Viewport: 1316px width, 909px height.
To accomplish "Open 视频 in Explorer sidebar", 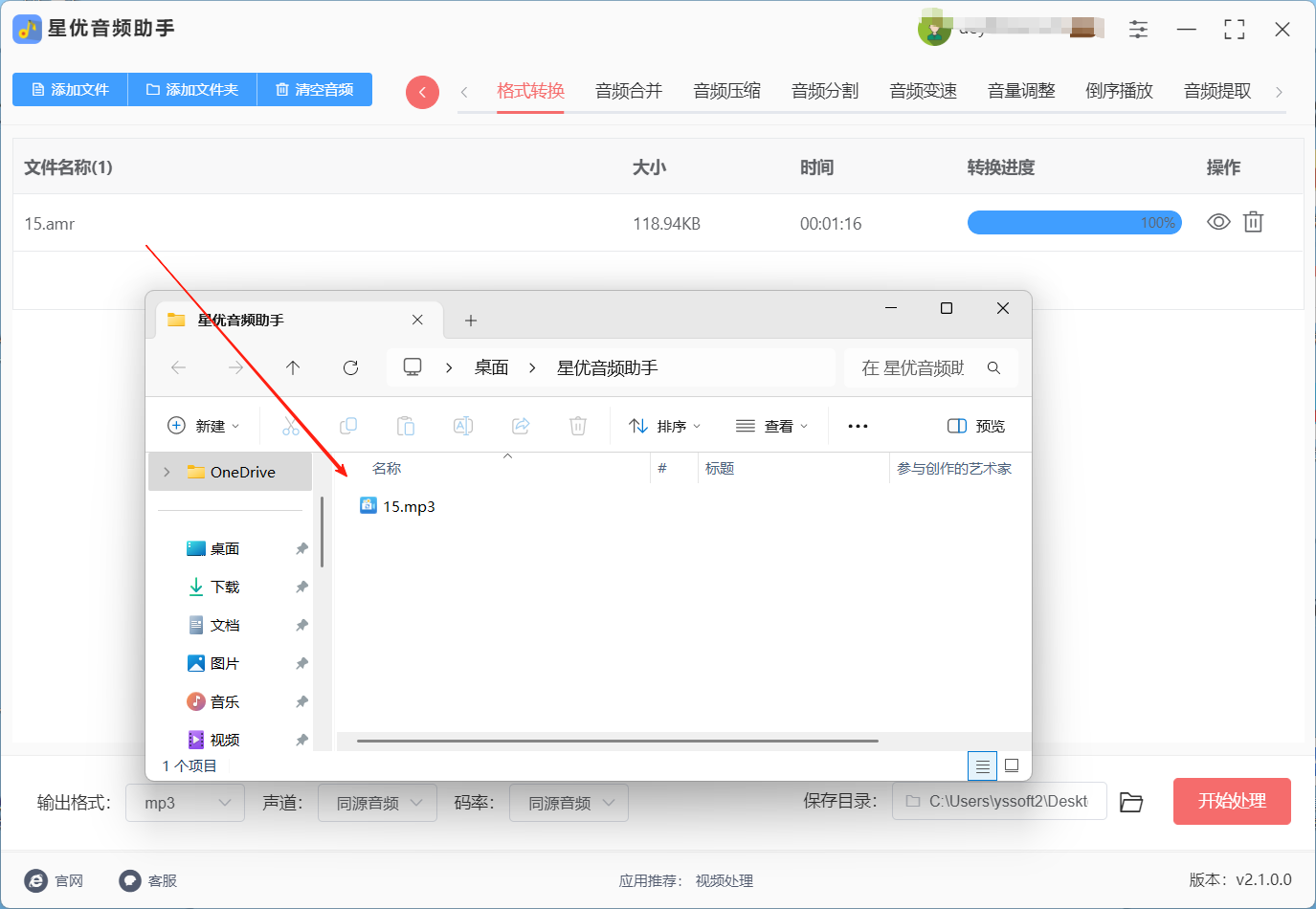I will point(225,740).
